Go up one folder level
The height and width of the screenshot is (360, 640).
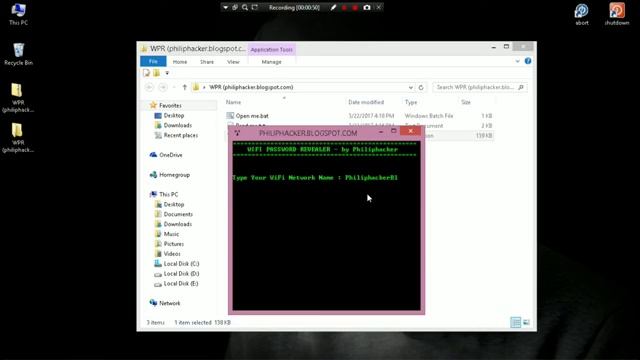[x=184, y=87]
